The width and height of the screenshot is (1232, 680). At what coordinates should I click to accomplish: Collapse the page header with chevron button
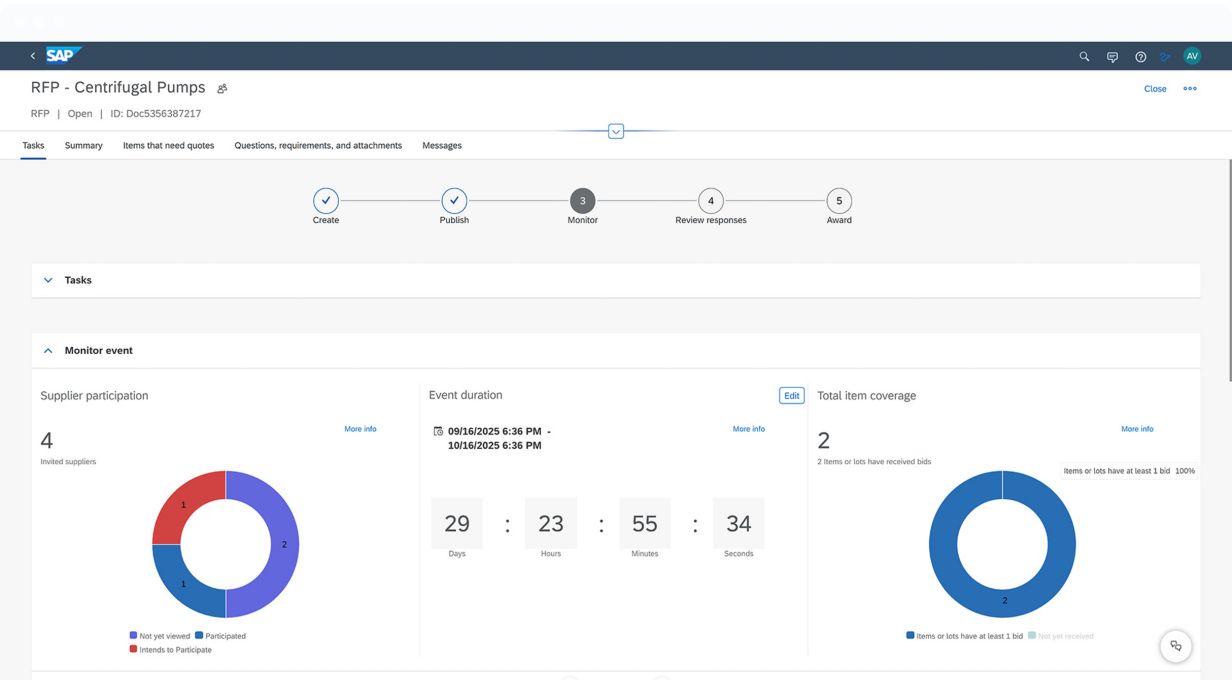(616, 131)
